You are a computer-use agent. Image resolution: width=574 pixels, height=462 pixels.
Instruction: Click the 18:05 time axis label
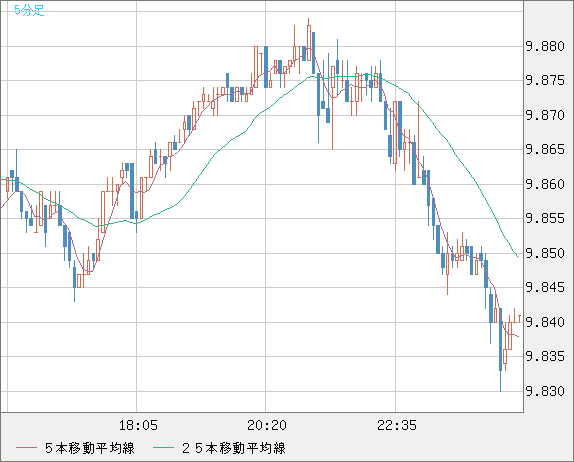click(138, 425)
